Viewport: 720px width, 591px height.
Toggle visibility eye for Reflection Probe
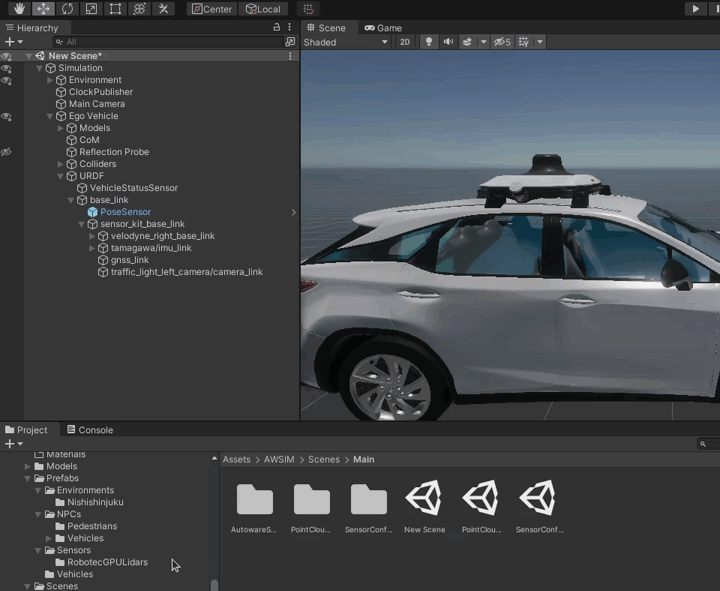6,152
